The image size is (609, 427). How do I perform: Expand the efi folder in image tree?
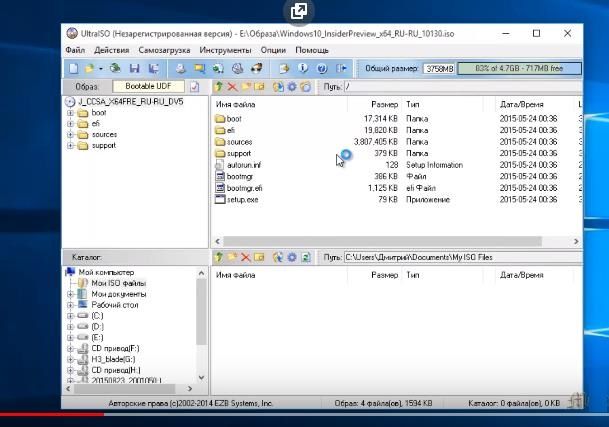coord(70,124)
